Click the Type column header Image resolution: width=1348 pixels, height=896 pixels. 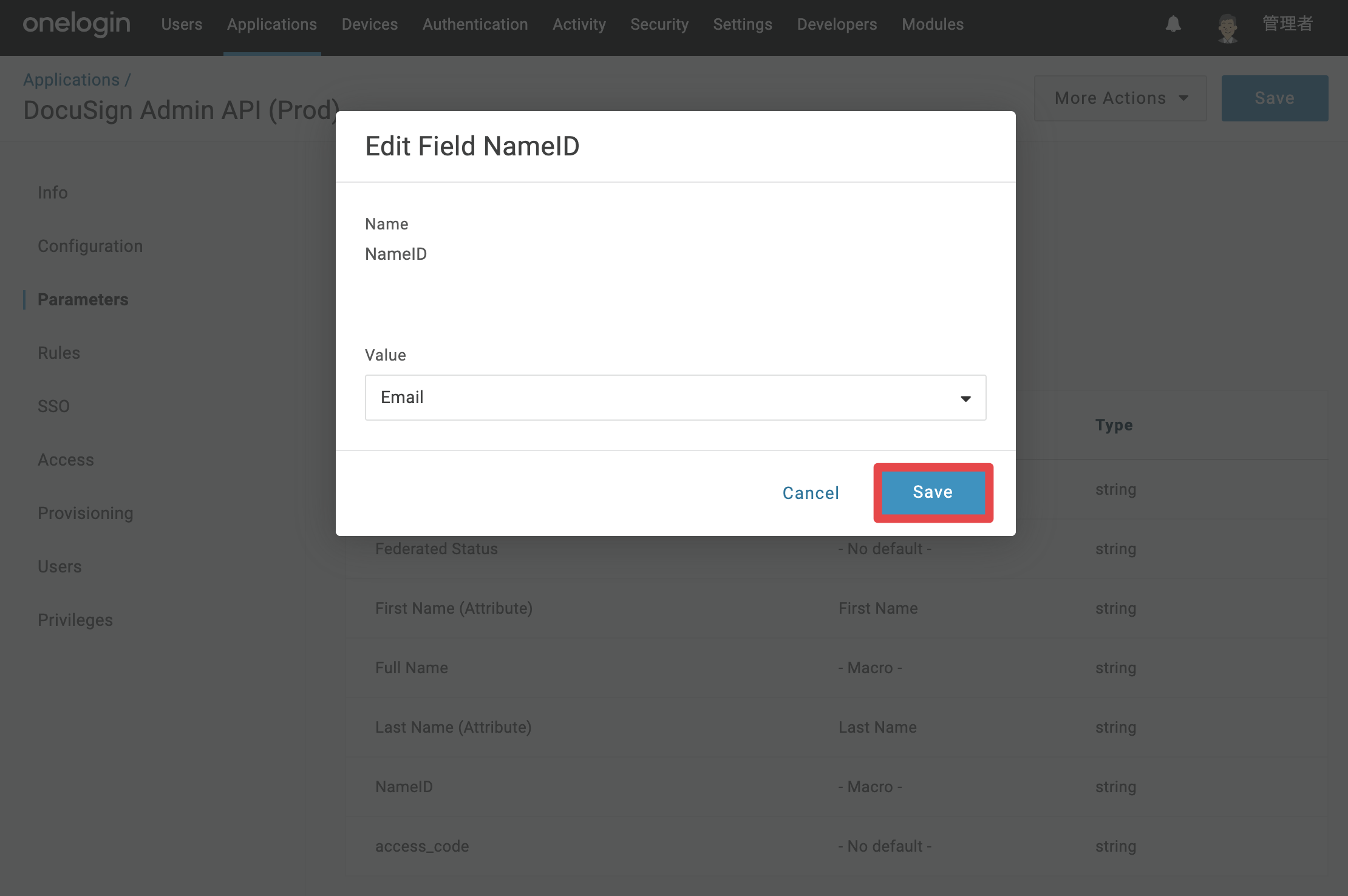click(x=1114, y=425)
